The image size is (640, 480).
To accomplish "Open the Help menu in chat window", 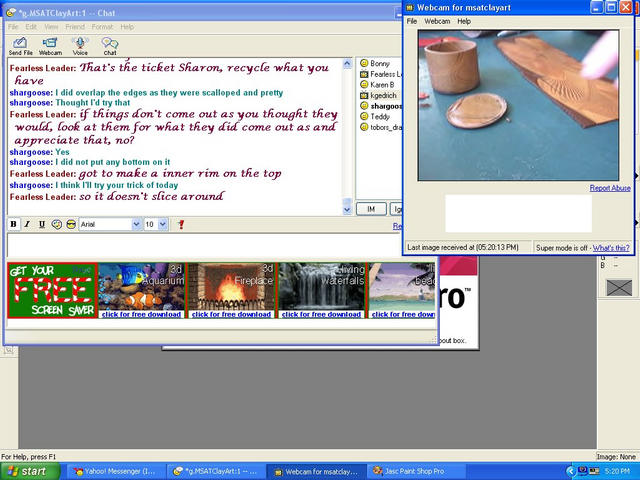I will 127,27.
